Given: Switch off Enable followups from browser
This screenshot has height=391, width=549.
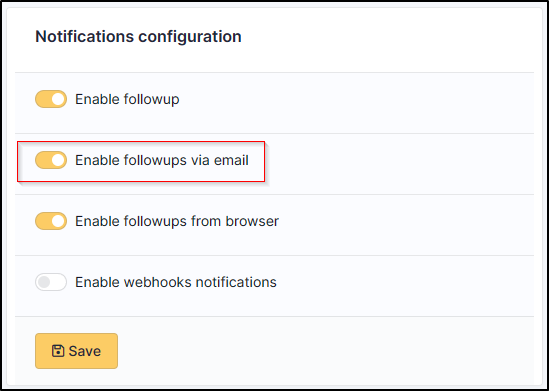Looking at the screenshot, I should pyautogui.click(x=51, y=221).
